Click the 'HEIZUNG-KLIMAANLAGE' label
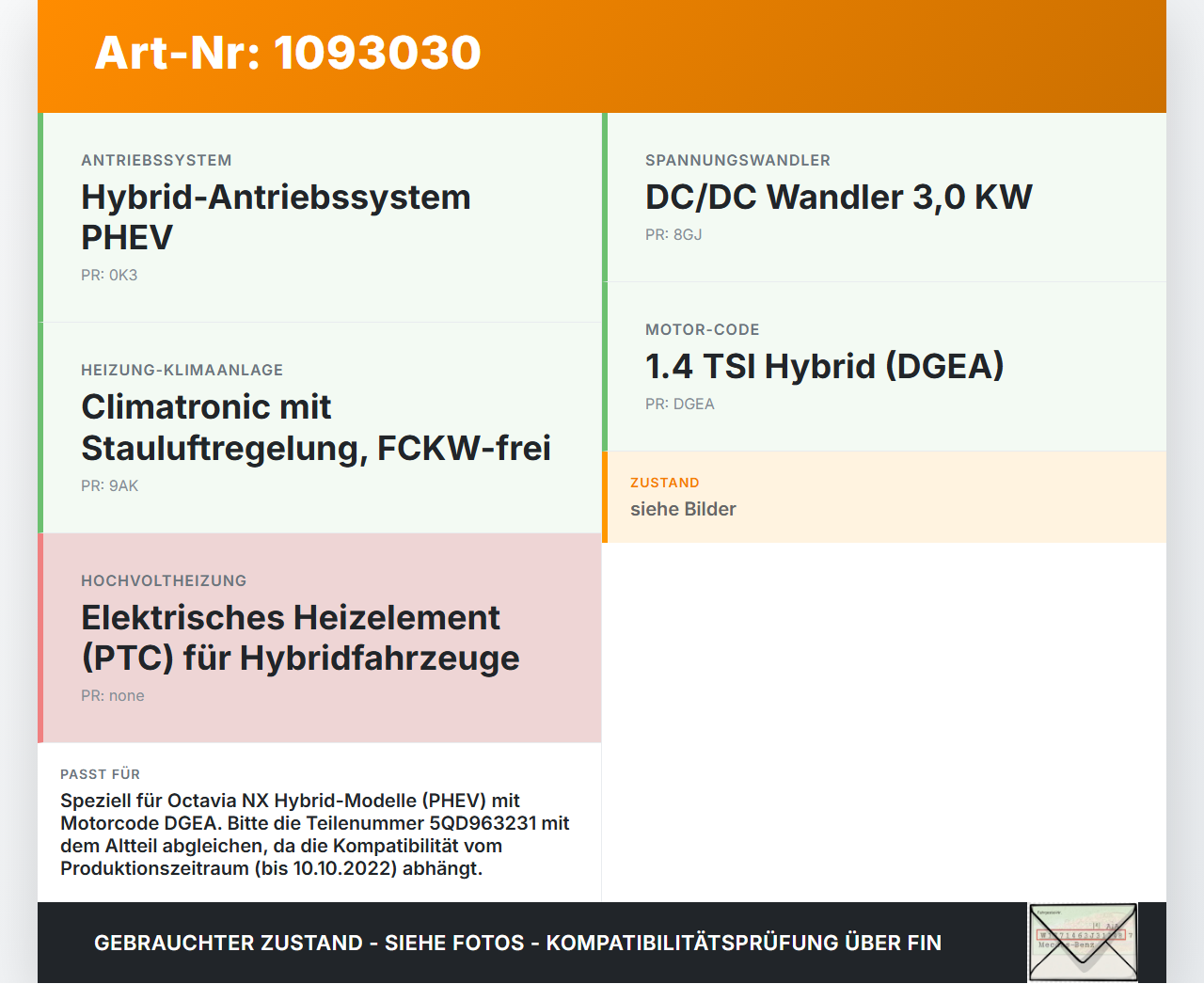Screen dimensions: 1204x984 182,371
